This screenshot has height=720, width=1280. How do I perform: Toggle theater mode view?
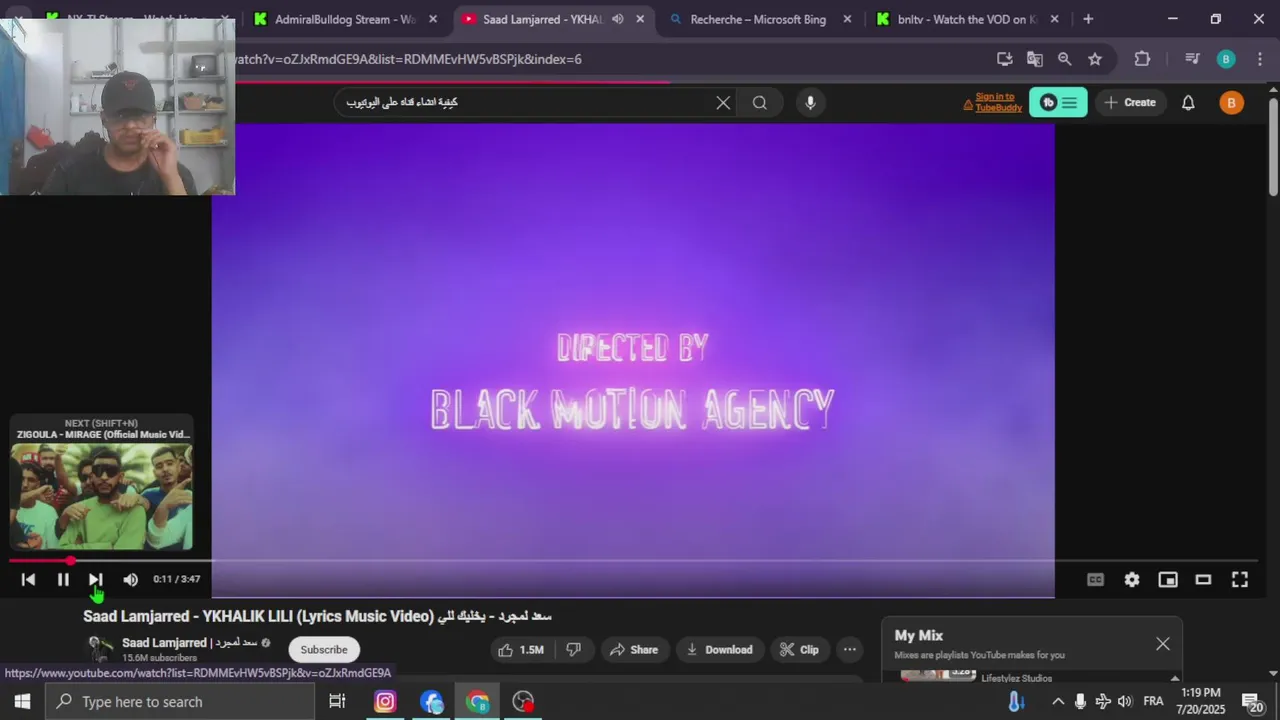pos(1203,579)
